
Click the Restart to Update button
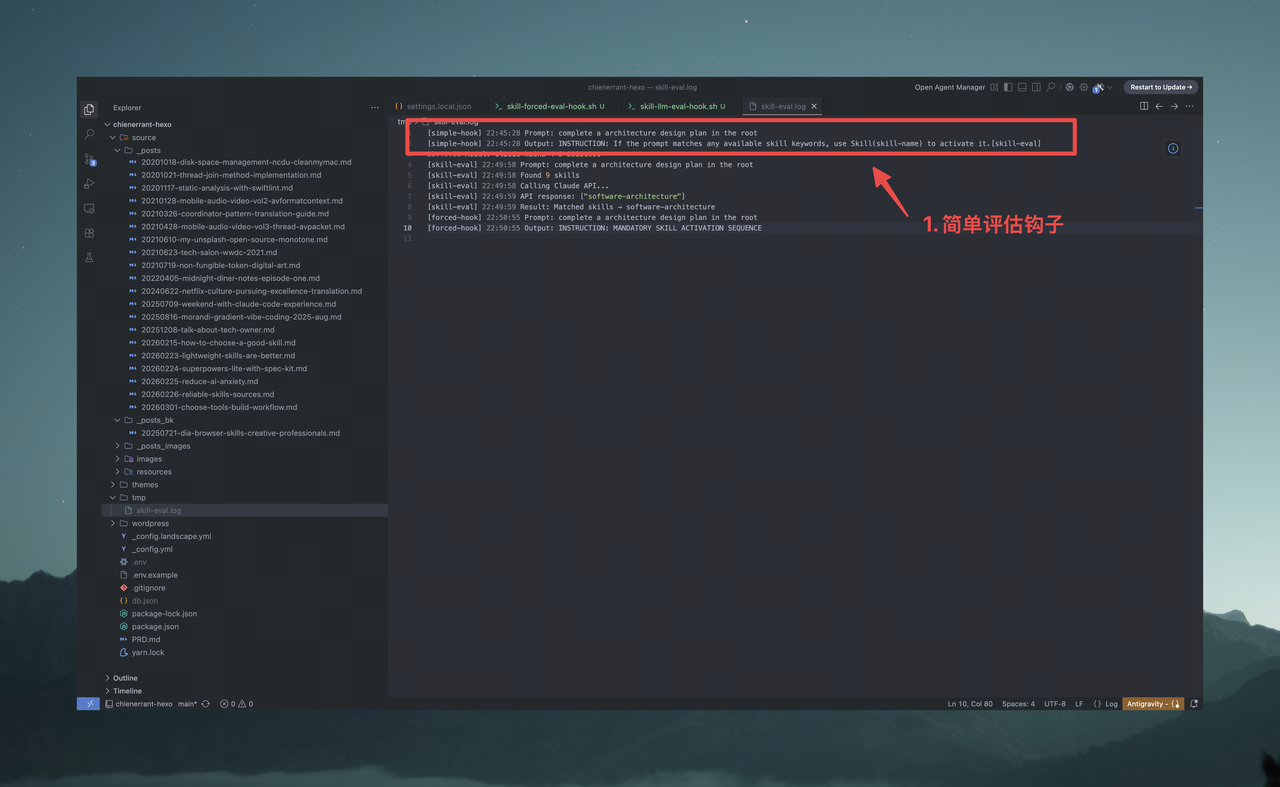(x=1161, y=87)
